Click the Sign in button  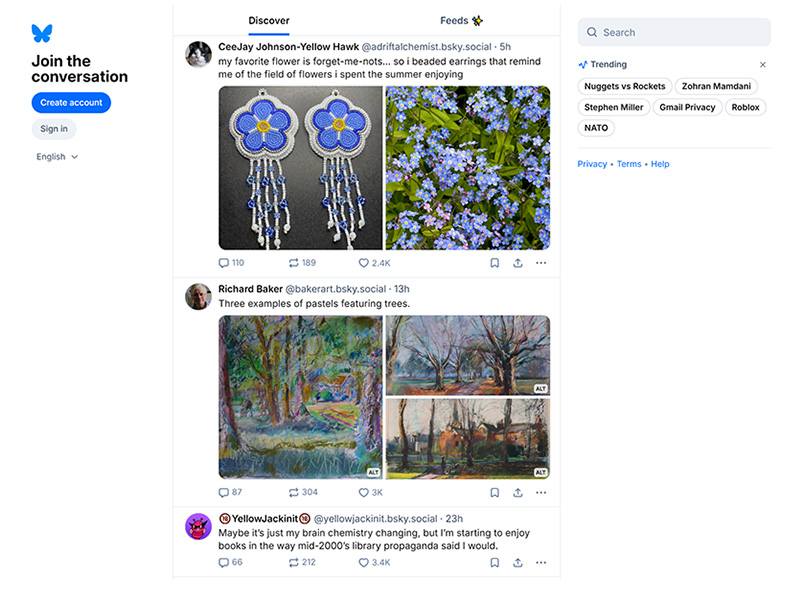pos(54,129)
